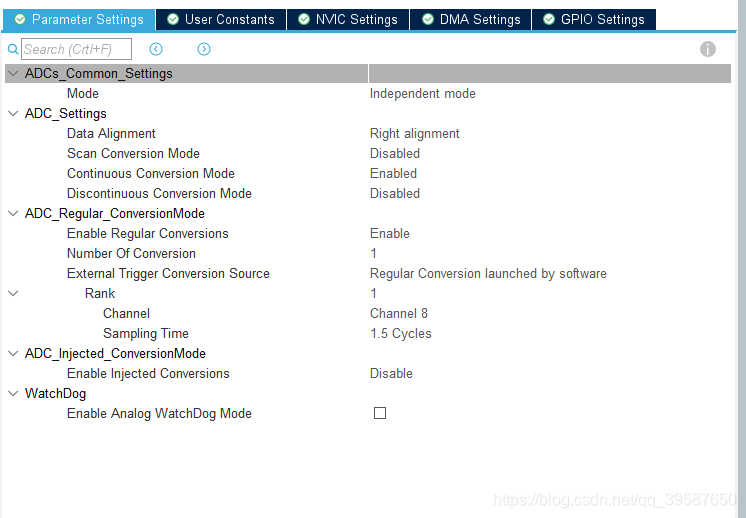This screenshot has width=746, height=518.
Task: Change Regular Conversion launched by software value
Action: click(x=488, y=274)
